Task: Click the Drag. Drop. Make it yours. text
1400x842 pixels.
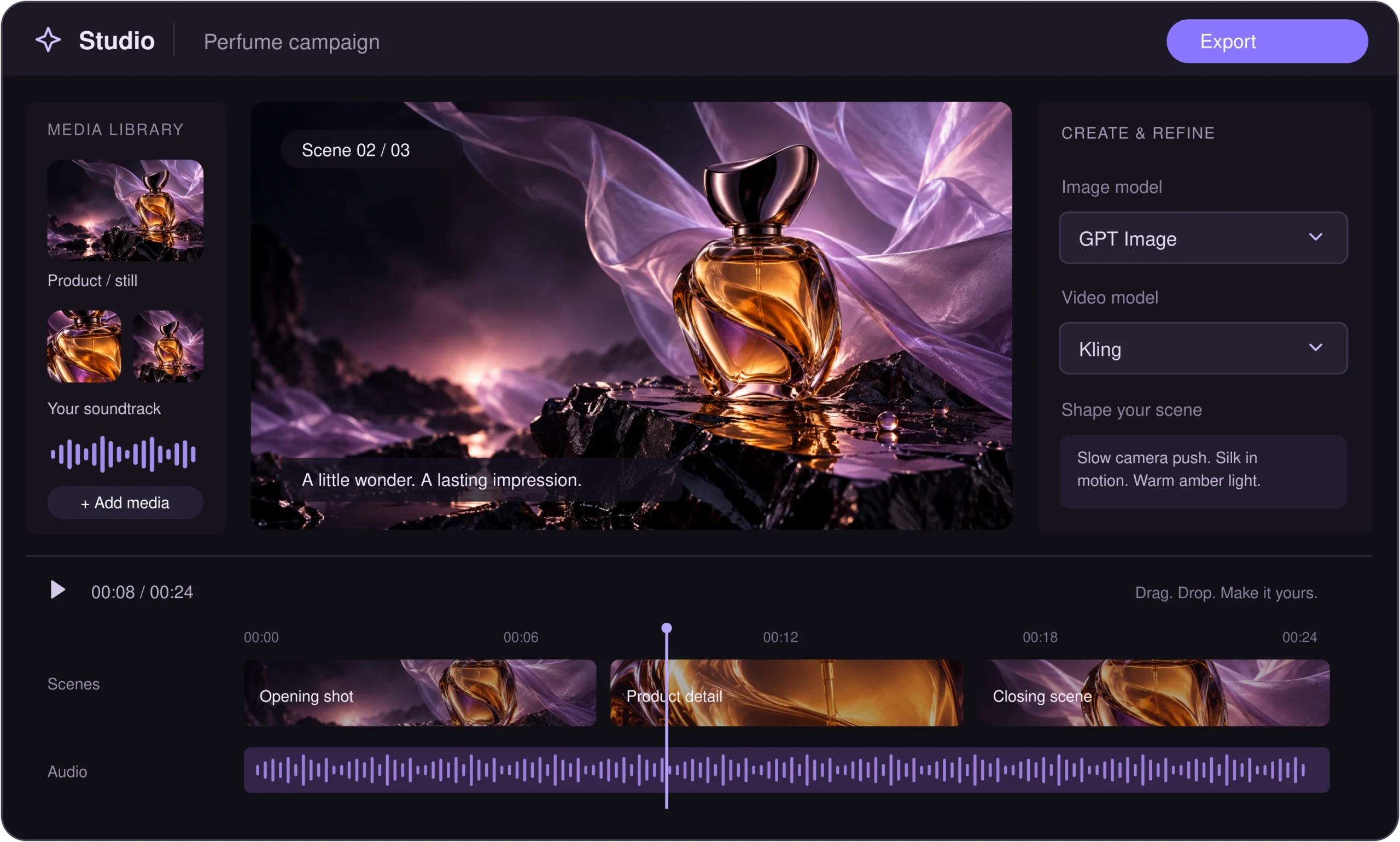Action: pyautogui.click(x=1226, y=593)
